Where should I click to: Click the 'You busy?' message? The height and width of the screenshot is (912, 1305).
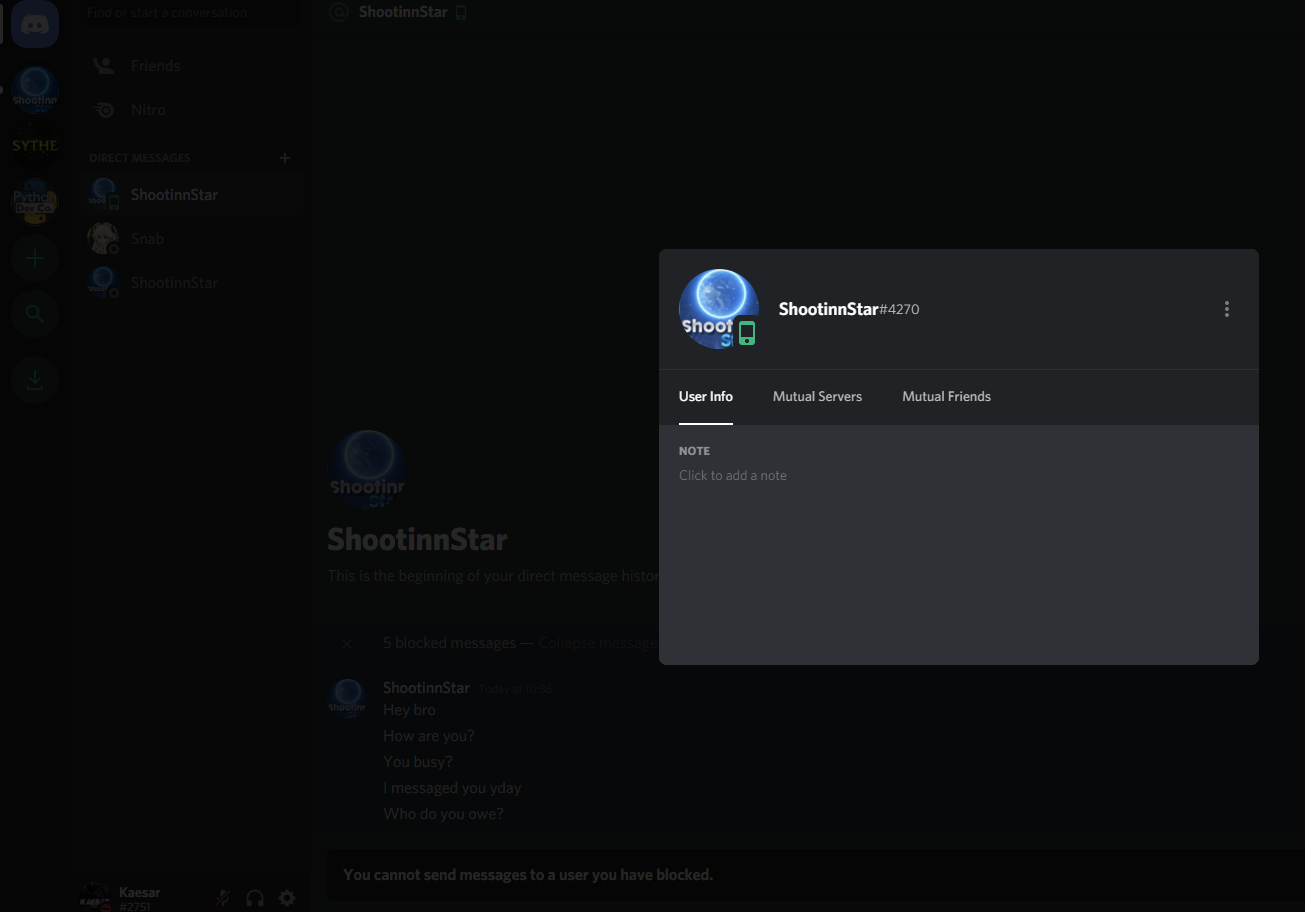(418, 762)
